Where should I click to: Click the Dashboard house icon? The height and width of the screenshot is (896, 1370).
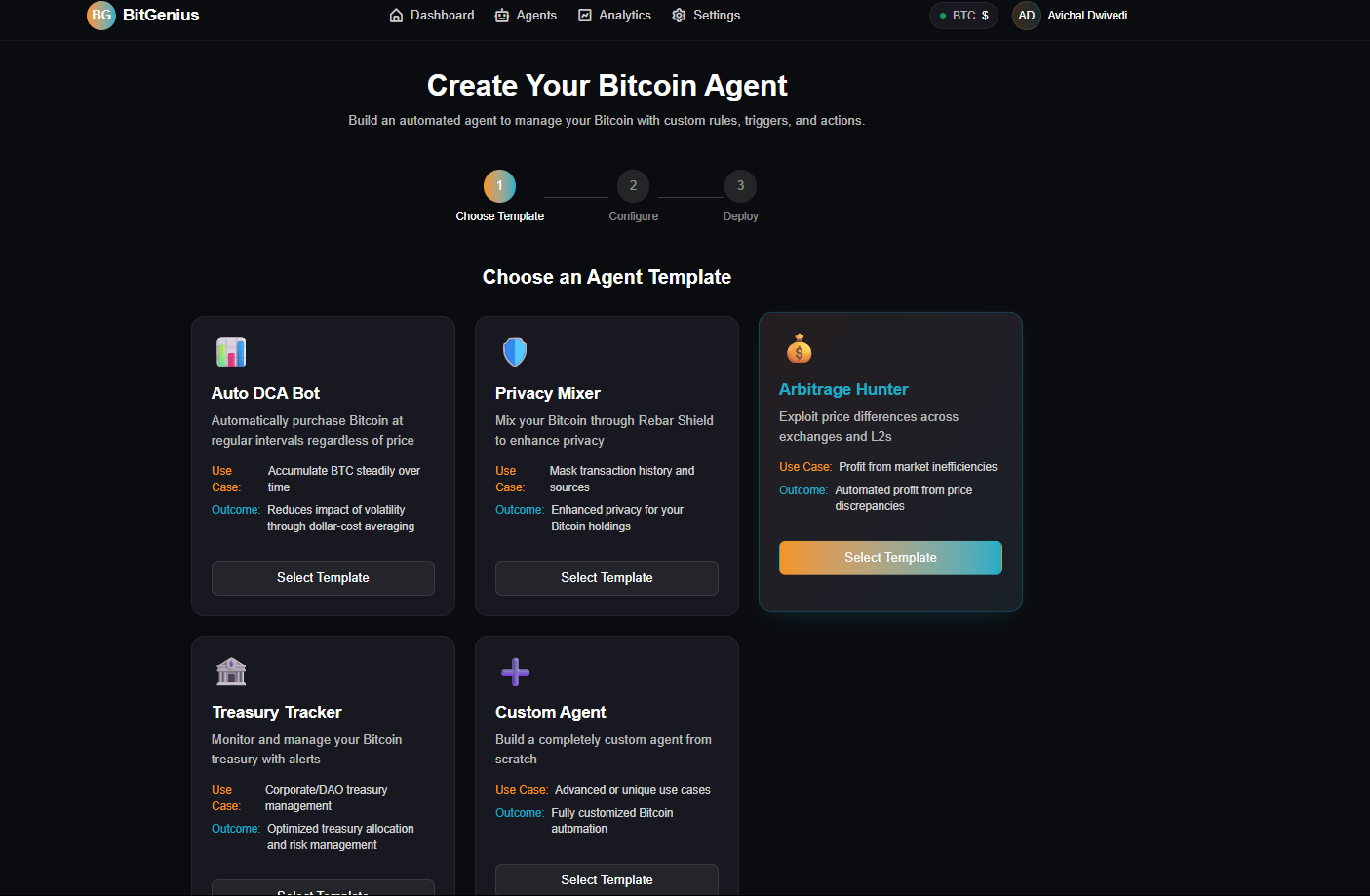click(396, 16)
